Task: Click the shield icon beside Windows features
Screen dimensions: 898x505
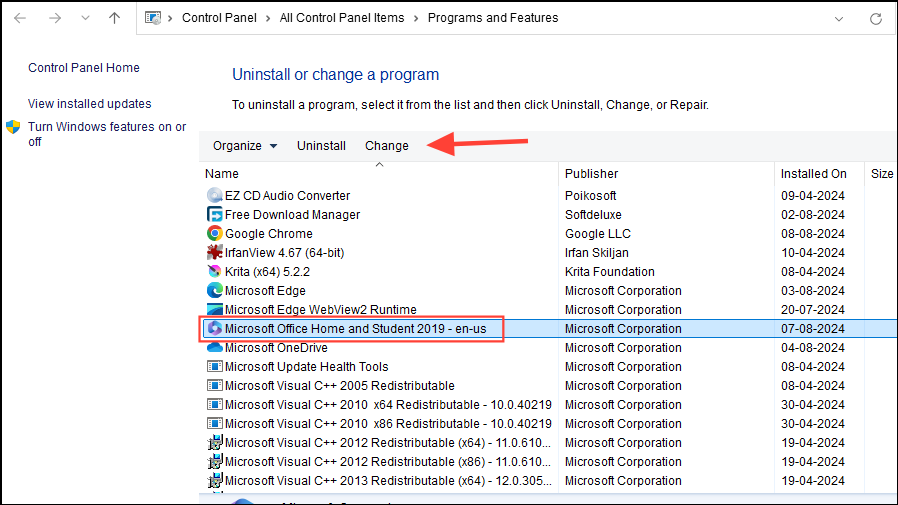Action: click(13, 127)
